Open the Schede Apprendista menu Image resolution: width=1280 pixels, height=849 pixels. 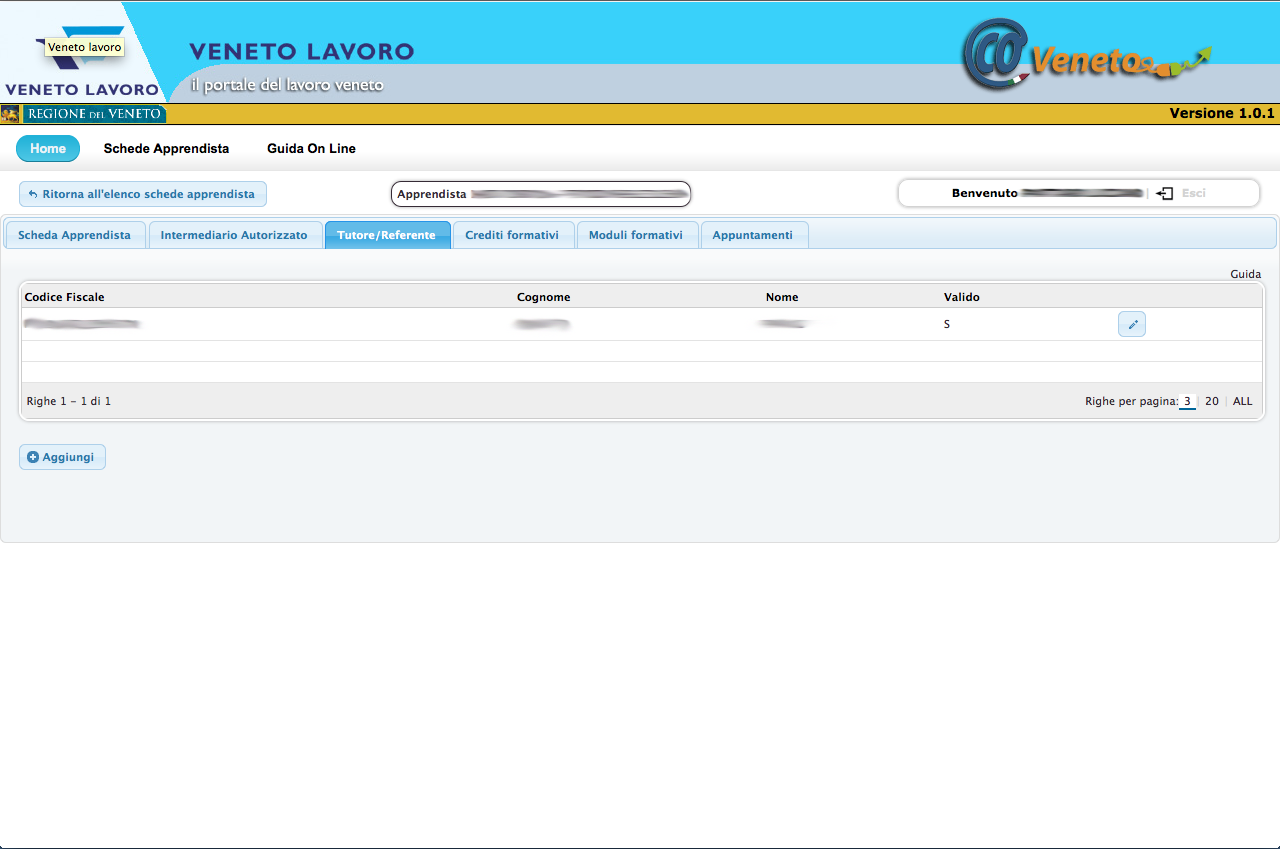pos(166,148)
